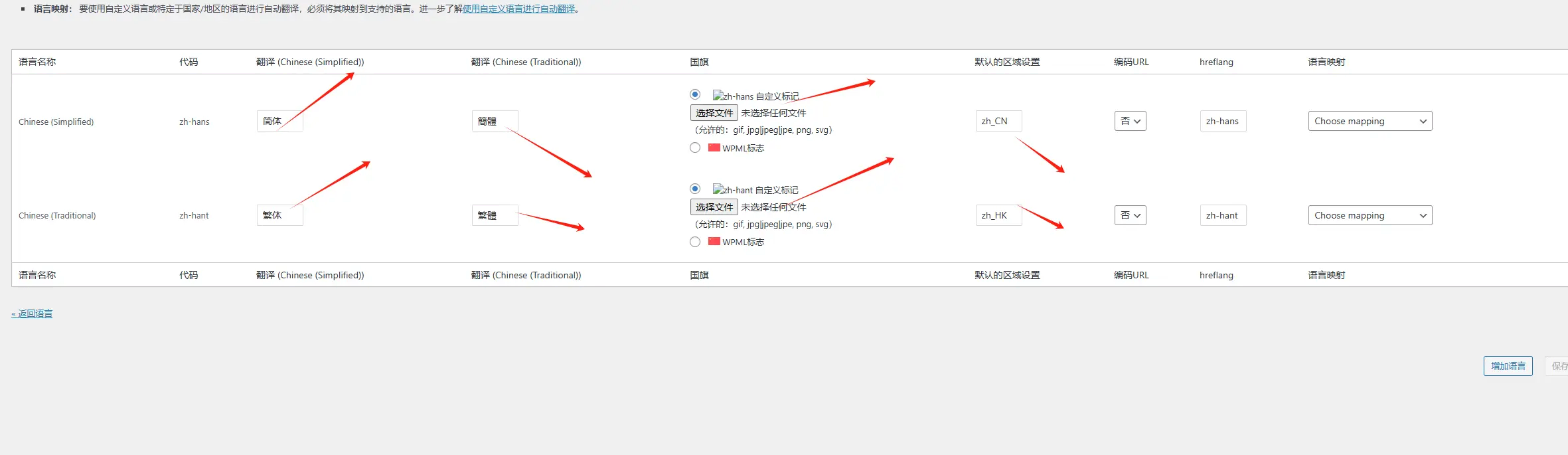Image resolution: width=1568 pixels, height=455 pixels.
Task: Click zh-hans code cell
Action: pos(195,122)
